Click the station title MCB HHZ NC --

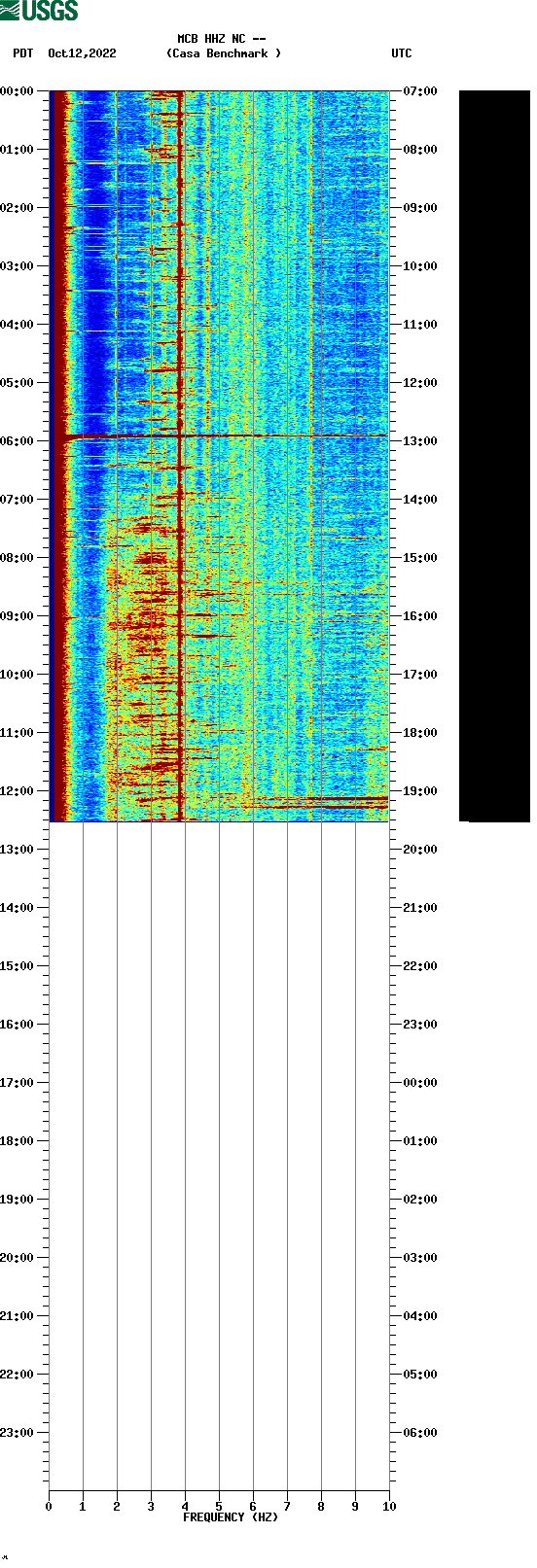click(x=222, y=40)
